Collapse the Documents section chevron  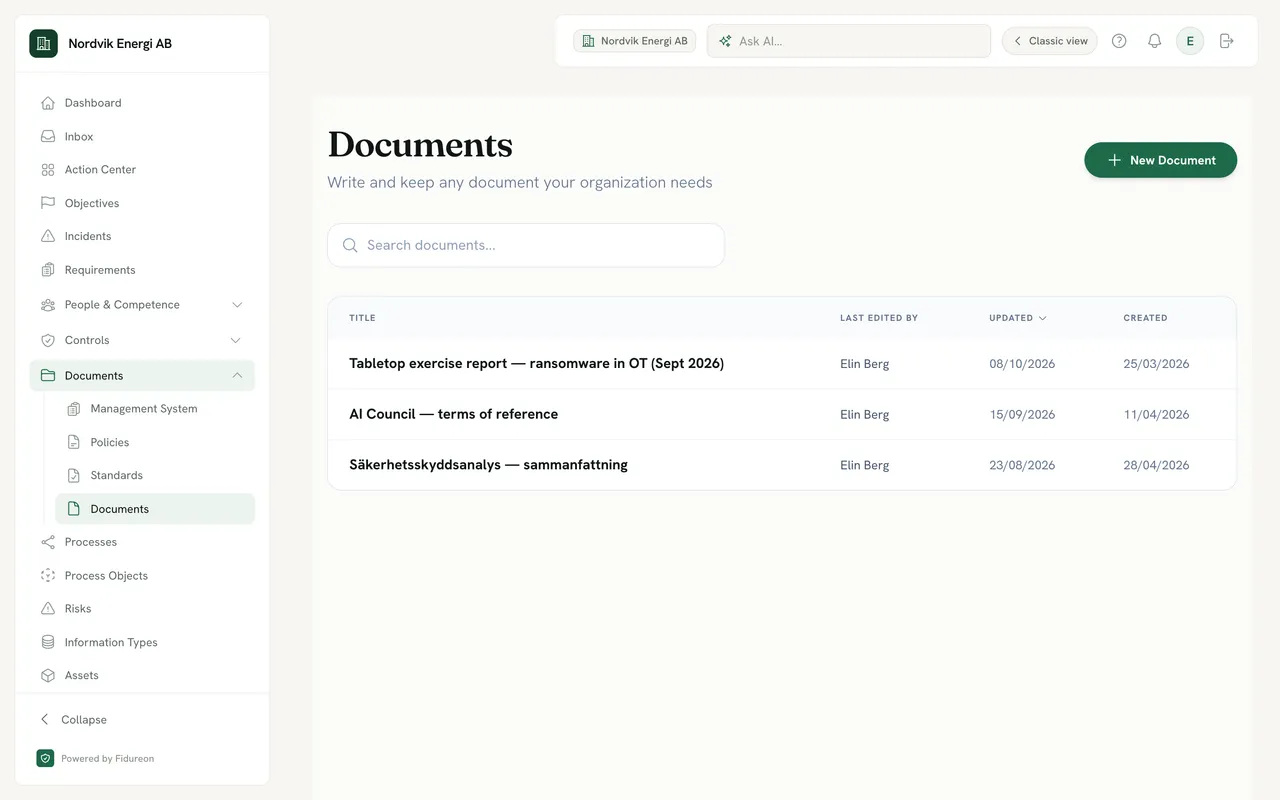click(x=237, y=376)
